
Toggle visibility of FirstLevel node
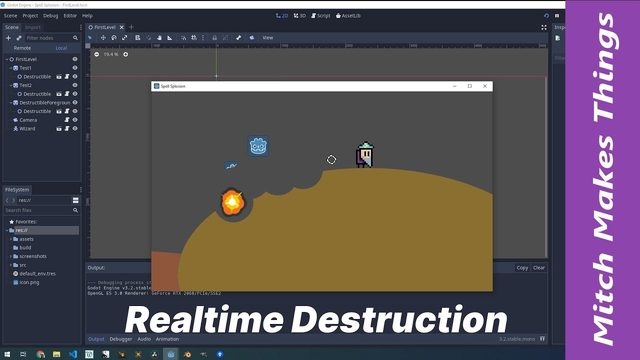click(x=75, y=59)
